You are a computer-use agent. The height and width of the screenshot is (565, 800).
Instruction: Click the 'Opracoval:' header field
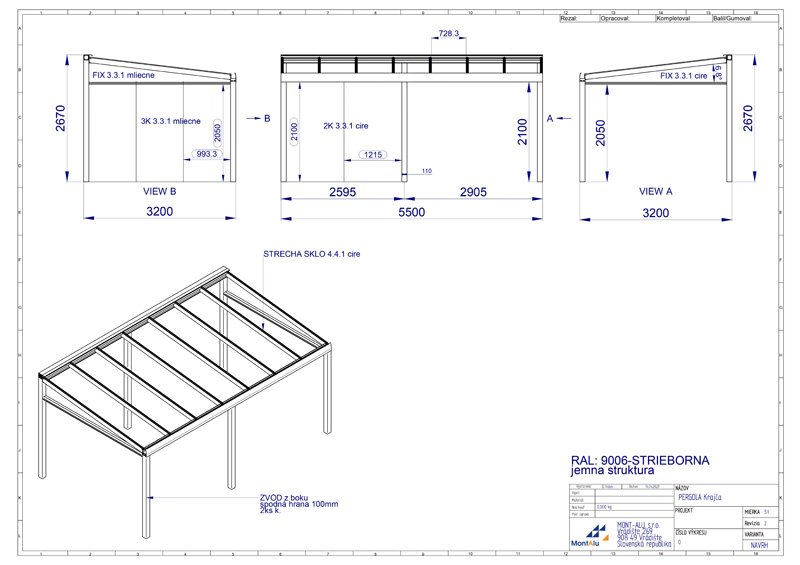(x=627, y=18)
